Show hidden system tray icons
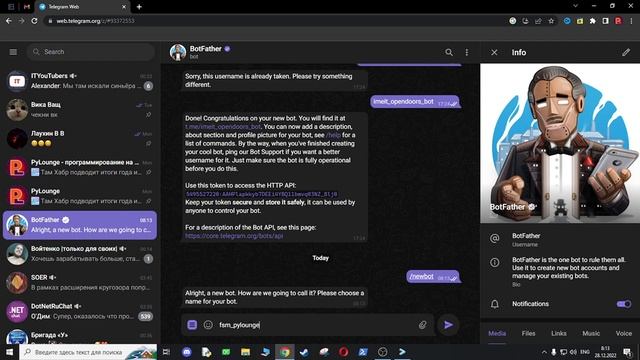 tap(544, 352)
